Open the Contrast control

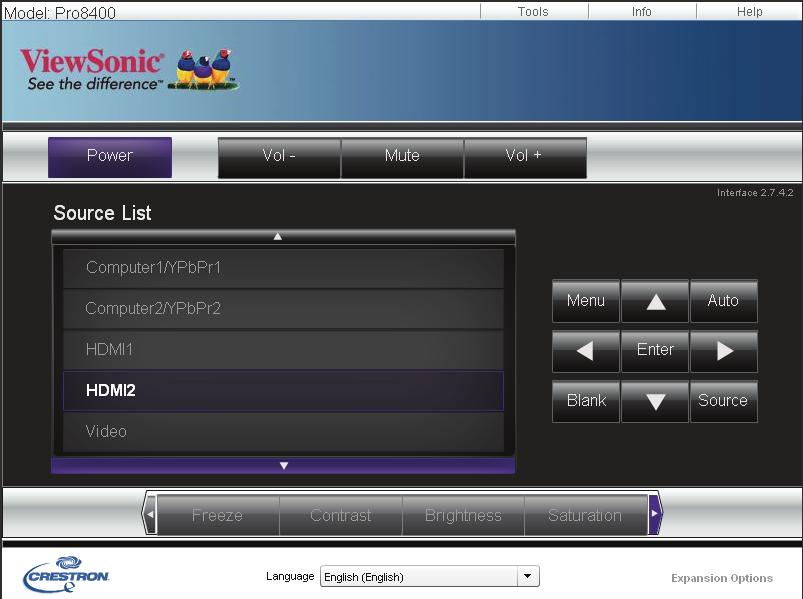point(341,515)
